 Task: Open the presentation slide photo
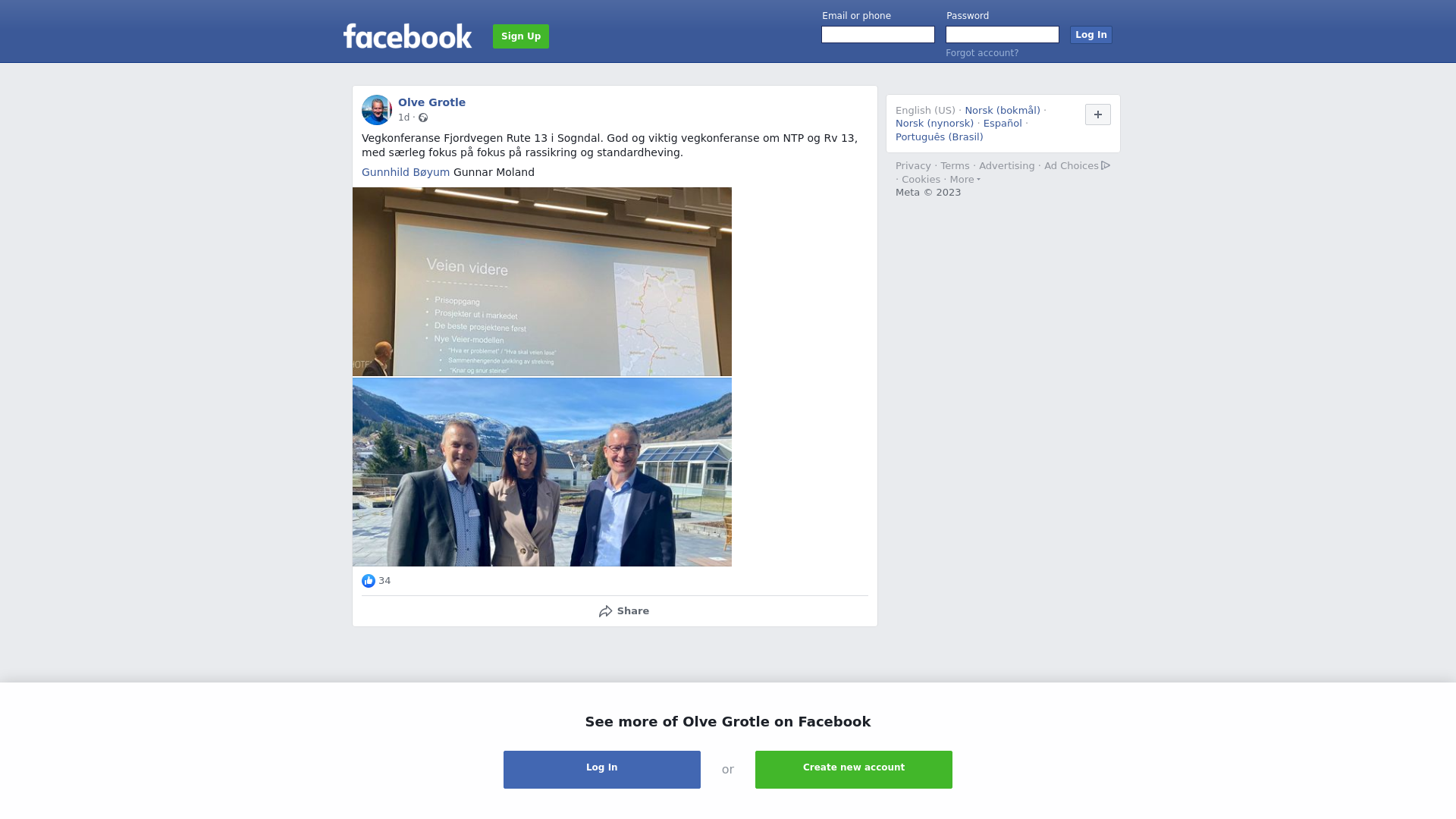pyautogui.click(x=542, y=281)
